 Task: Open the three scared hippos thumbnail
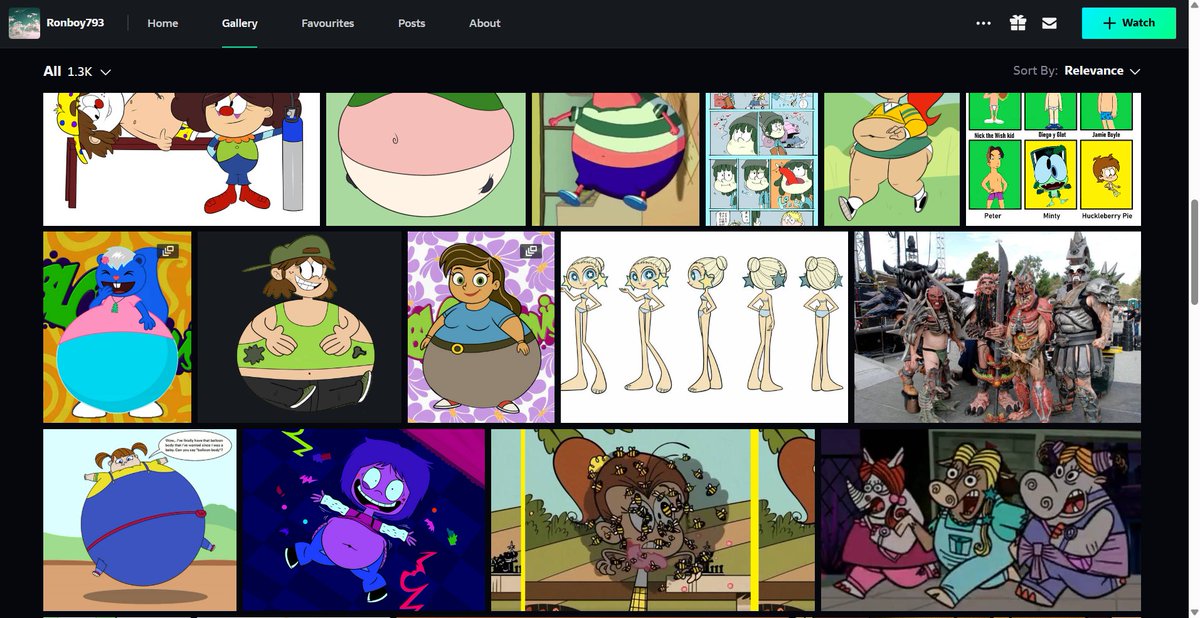coord(981,520)
